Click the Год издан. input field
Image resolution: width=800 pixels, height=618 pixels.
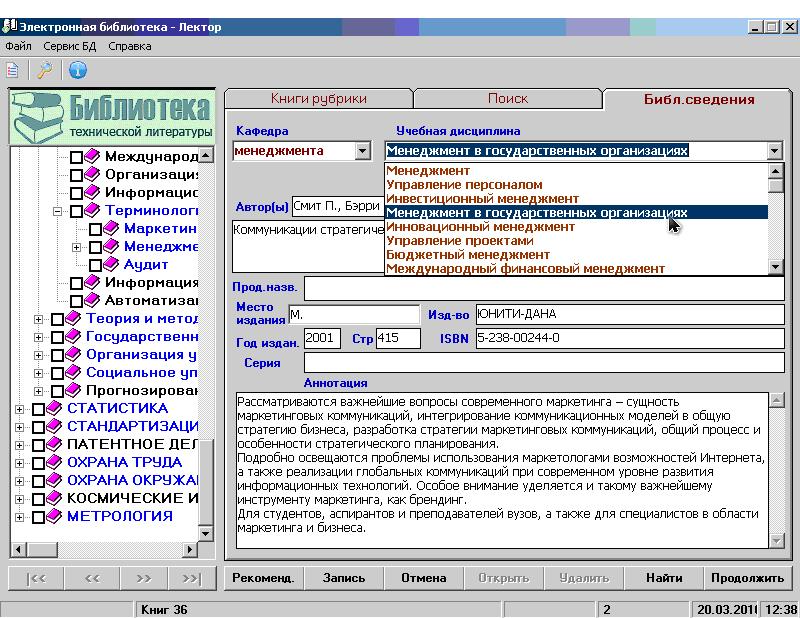coord(322,338)
